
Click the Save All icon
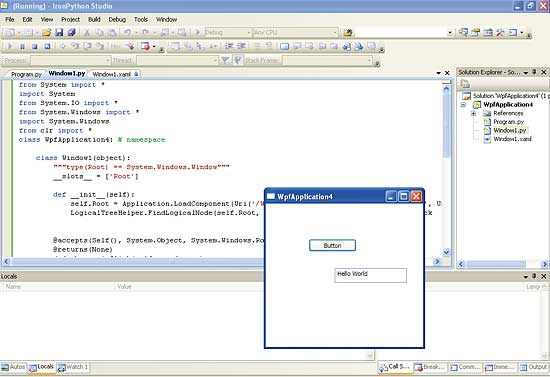pyautogui.click(x=72, y=33)
